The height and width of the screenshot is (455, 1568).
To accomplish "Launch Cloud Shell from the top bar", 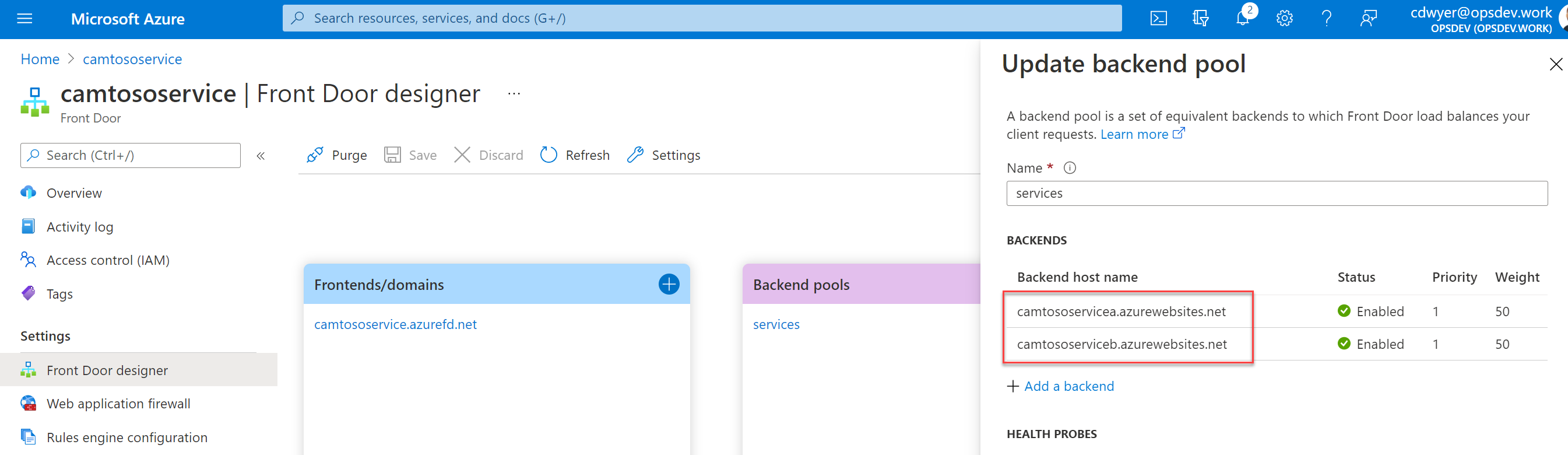I will coord(1158,19).
